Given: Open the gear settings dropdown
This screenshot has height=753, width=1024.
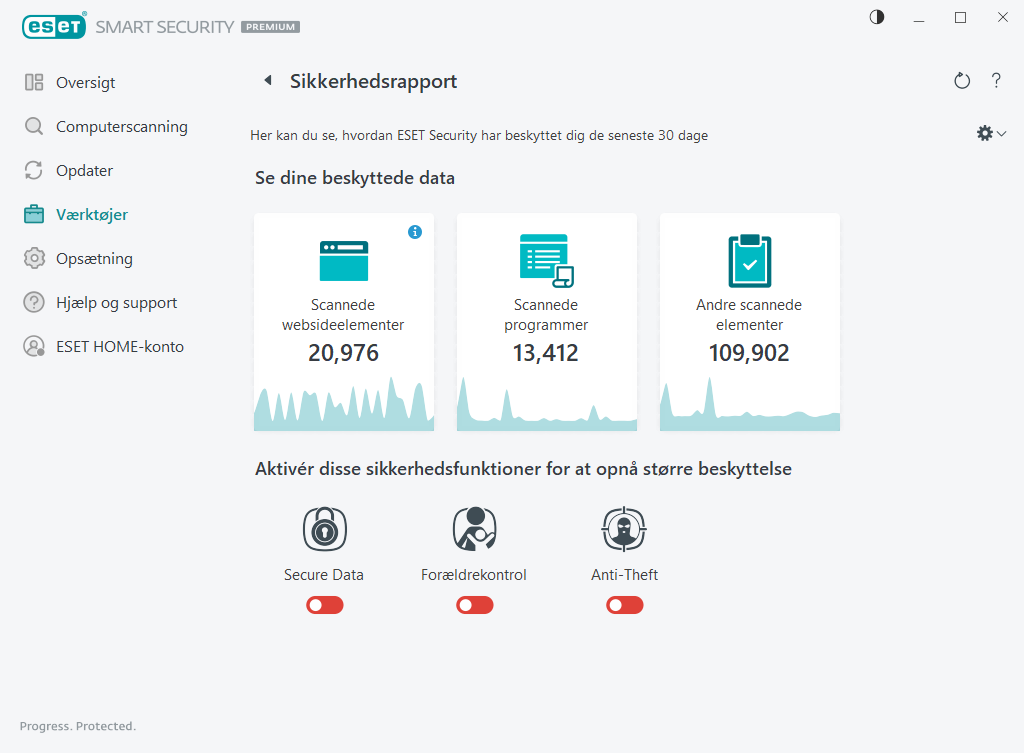Looking at the screenshot, I should [990, 132].
